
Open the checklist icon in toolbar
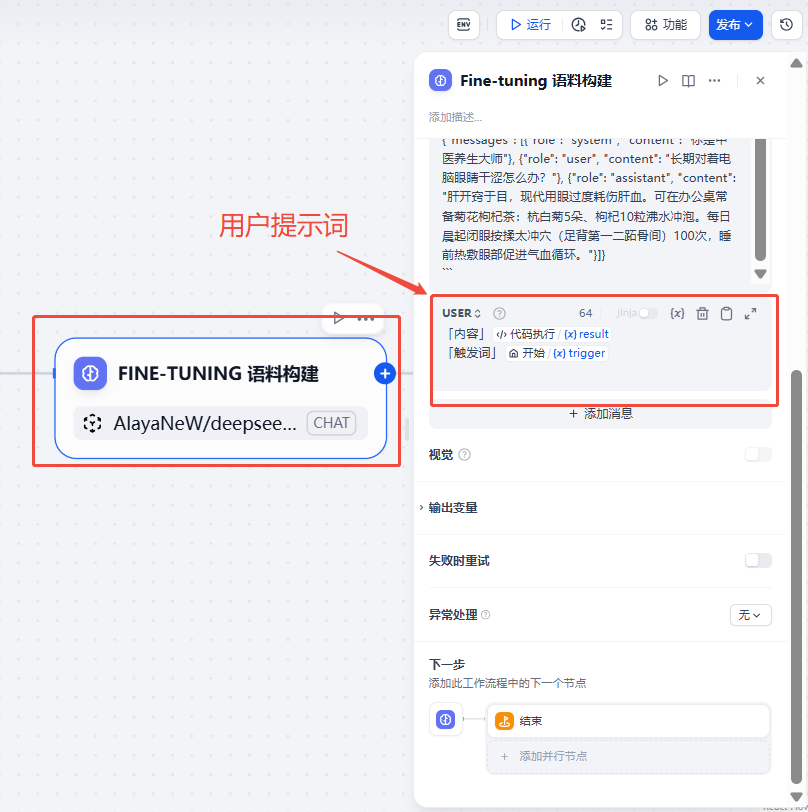(606, 24)
